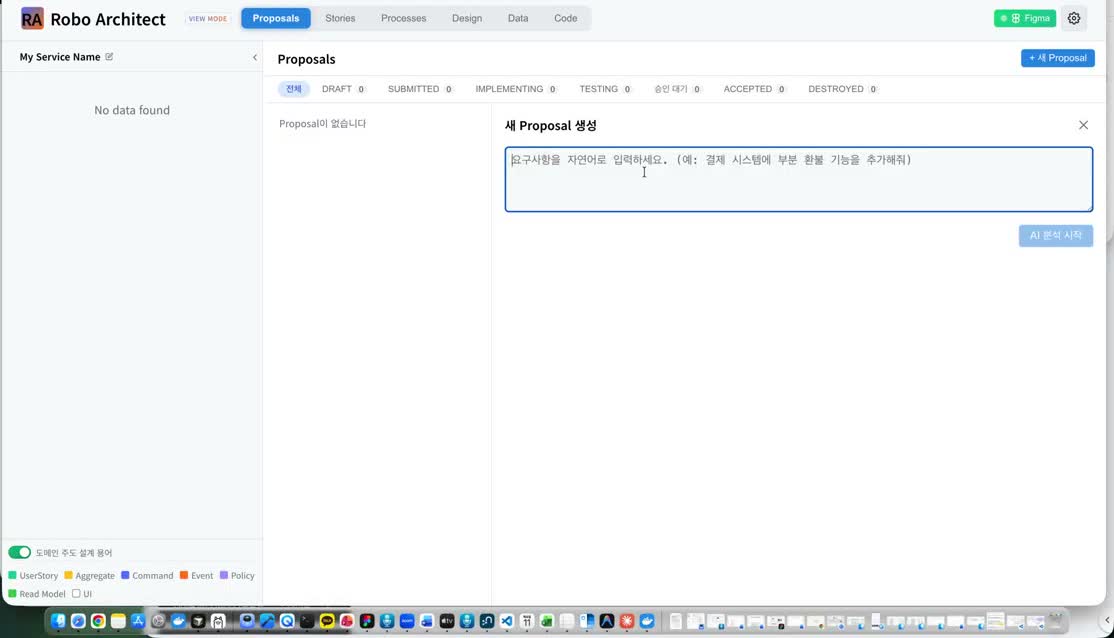Check the UI legend checkbox

[76, 593]
